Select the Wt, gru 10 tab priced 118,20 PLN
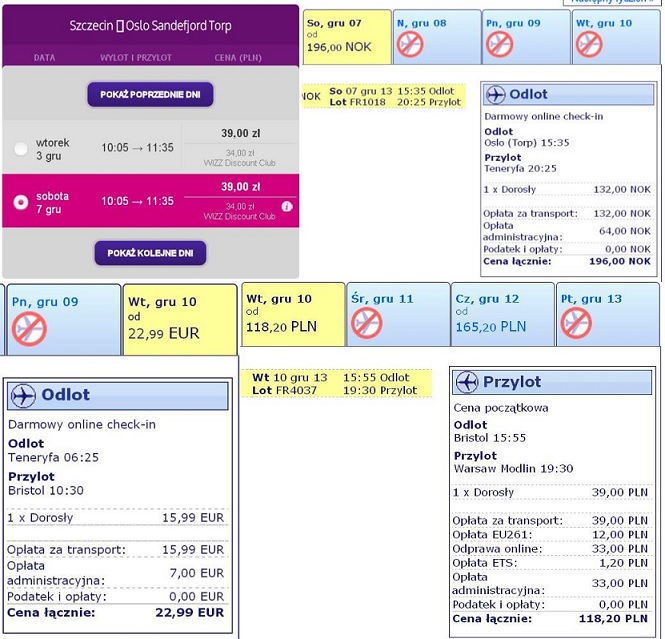 click(x=293, y=314)
